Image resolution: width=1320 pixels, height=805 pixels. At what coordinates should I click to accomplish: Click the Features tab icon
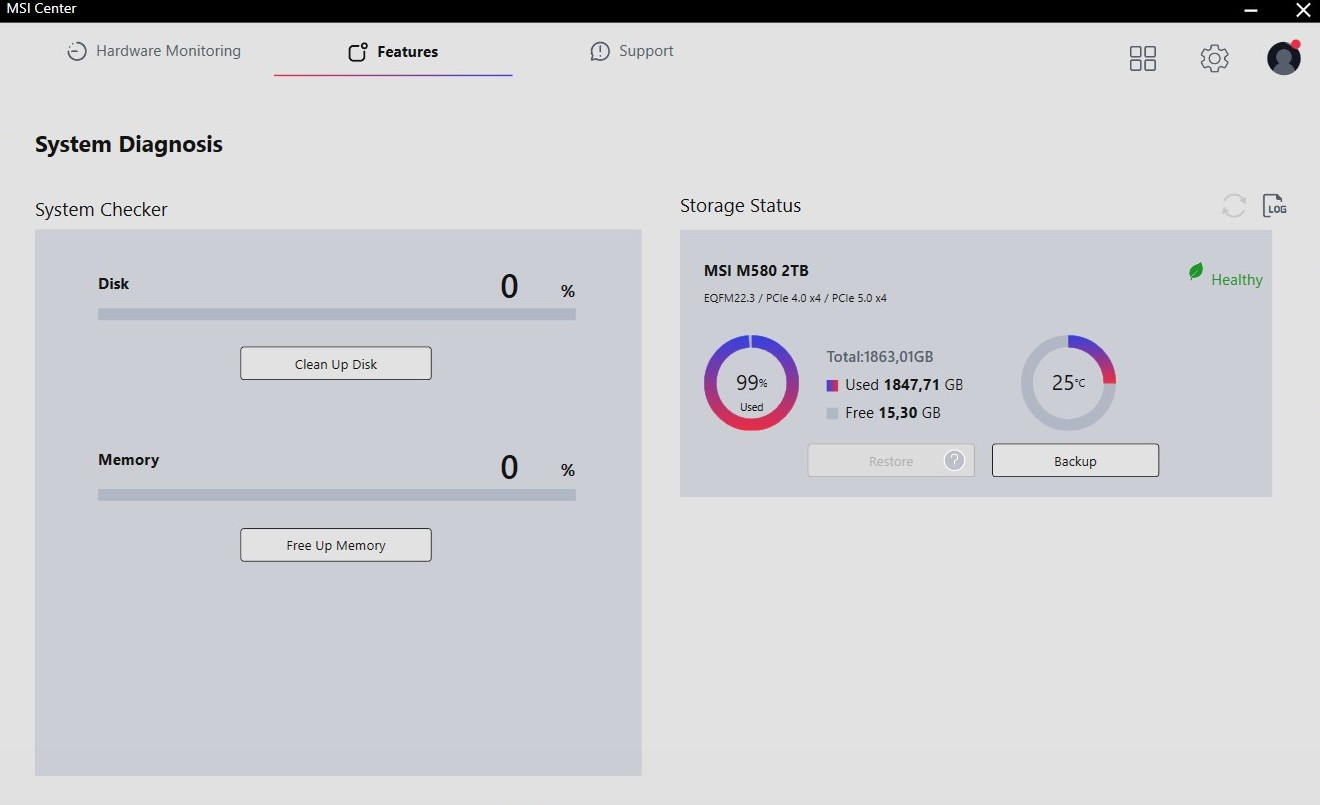(x=358, y=52)
